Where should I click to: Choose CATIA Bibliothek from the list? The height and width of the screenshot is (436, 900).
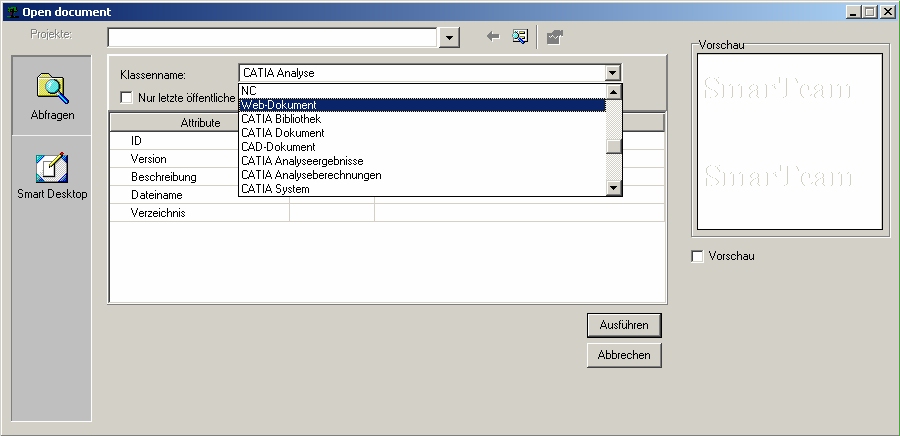coord(422,119)
